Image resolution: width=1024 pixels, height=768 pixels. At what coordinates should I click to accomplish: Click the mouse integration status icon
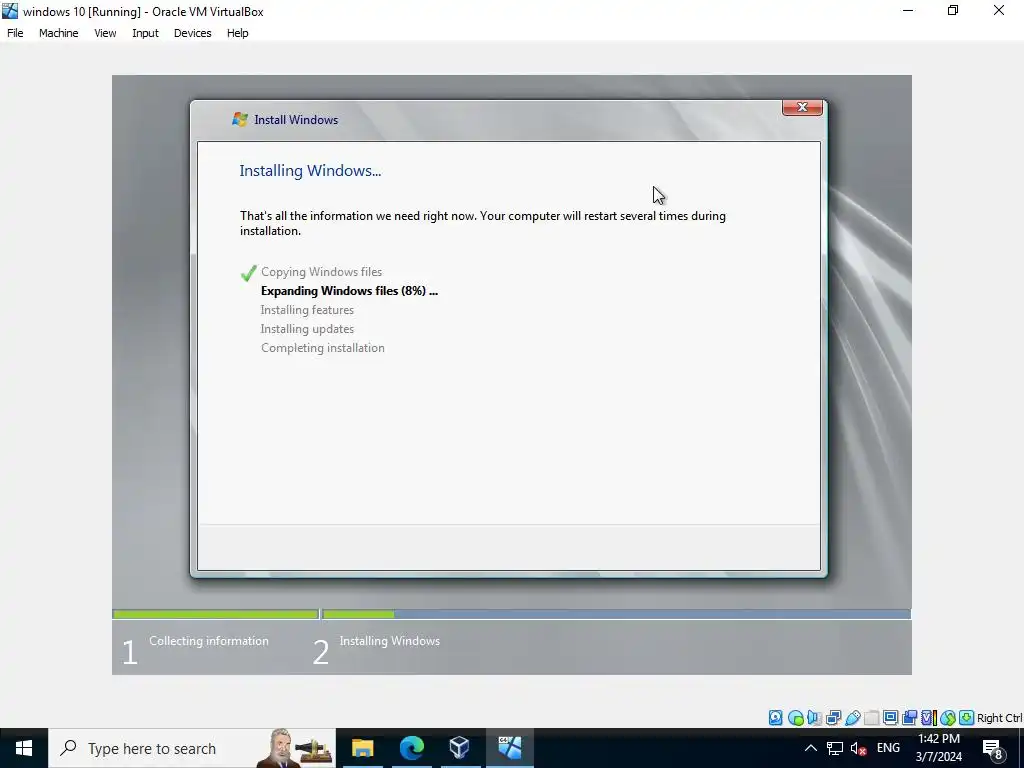(948, 718)
